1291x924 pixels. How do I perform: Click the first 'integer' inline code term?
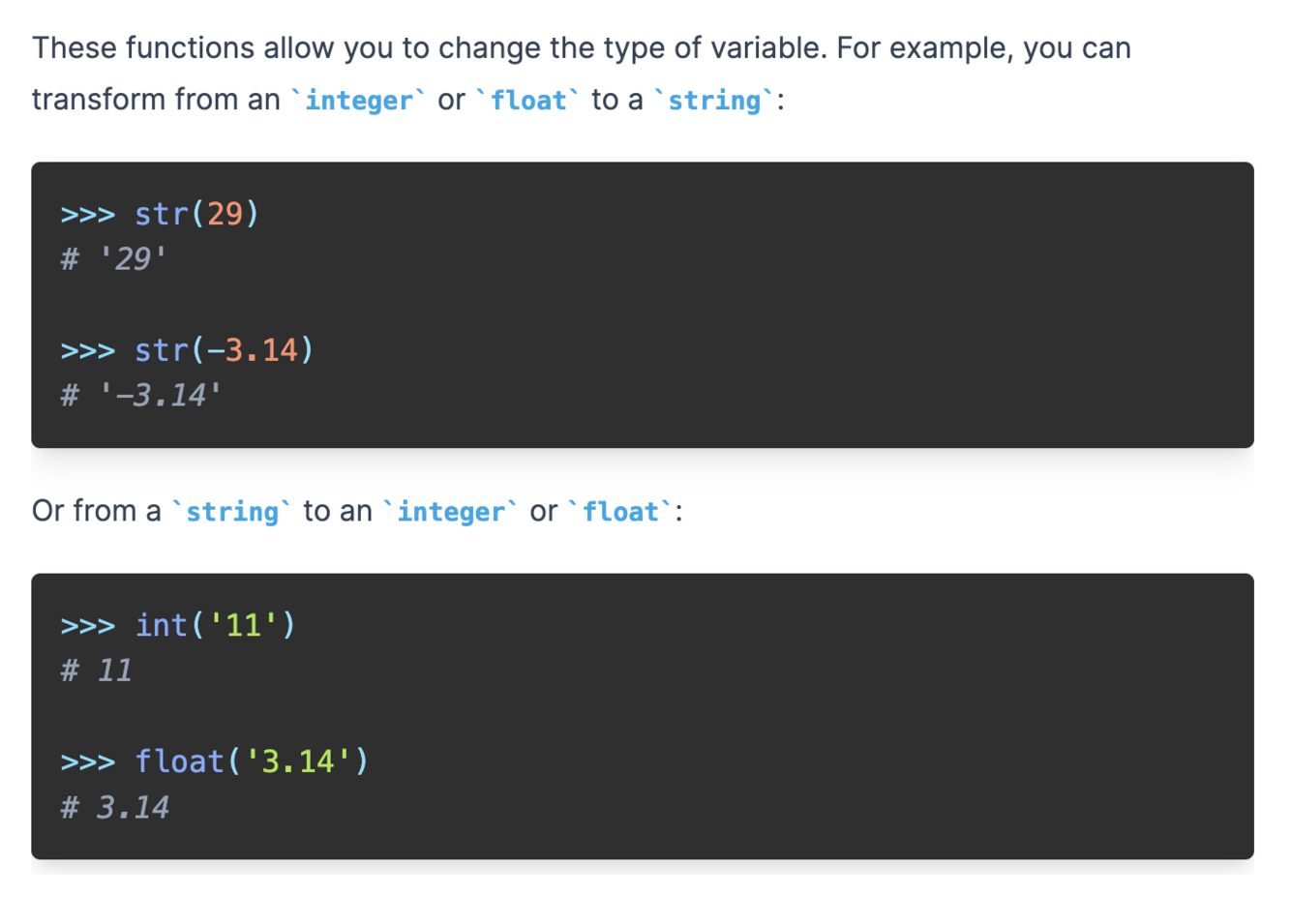click(x=359, y=100)
